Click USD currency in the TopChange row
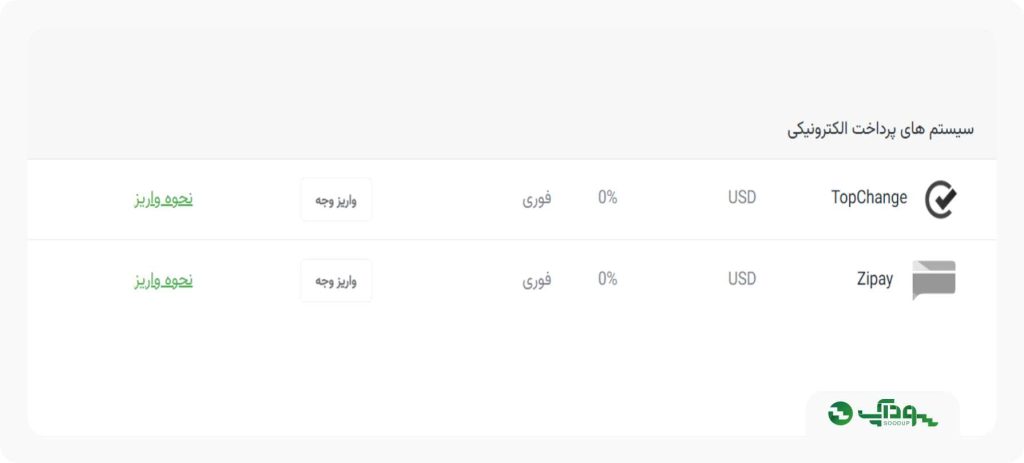This screenshot has width=1024, height=463. [x=742, y=198]
